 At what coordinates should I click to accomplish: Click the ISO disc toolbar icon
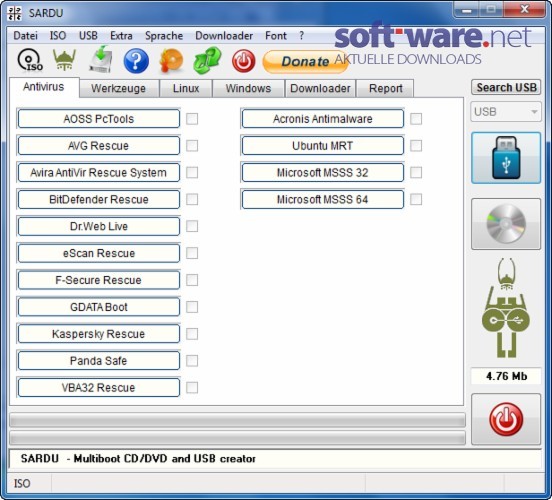pyautogui.click(x=30, y=60)
